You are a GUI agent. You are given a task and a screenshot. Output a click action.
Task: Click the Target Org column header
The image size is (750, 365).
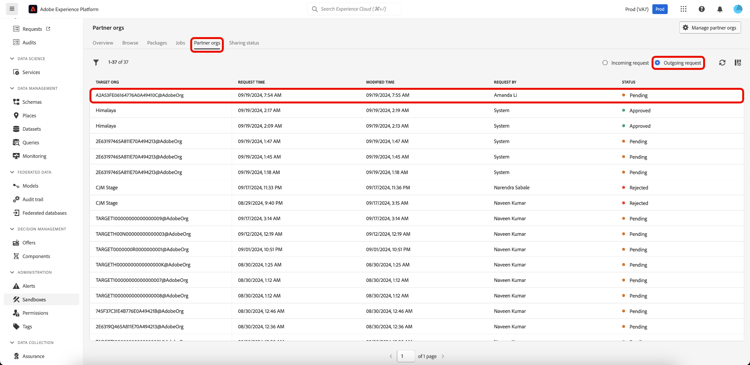pos(107,82)
